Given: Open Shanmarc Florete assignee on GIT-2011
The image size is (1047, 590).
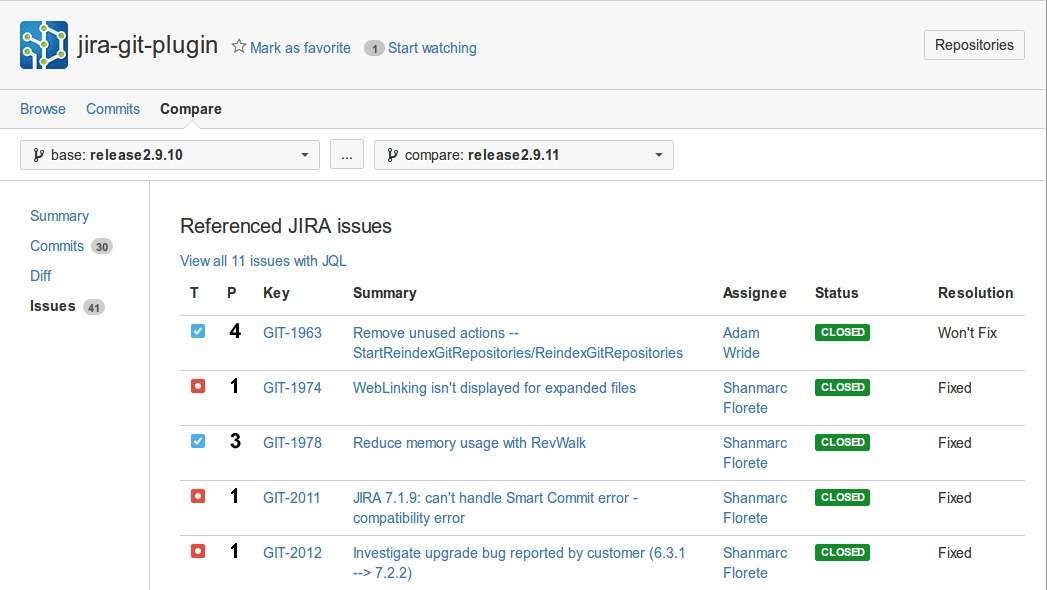Looking at the screenshot, I should (x=755, y=508).
